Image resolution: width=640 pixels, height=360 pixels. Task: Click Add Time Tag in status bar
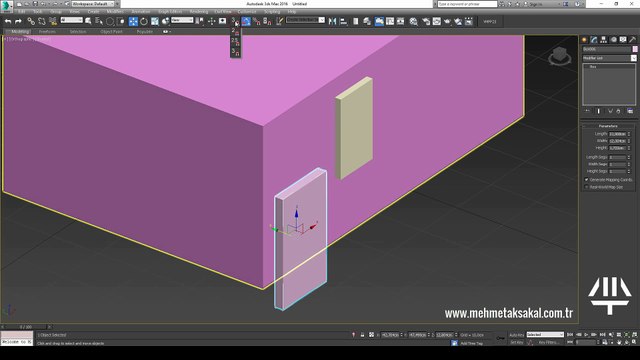pos(471,343)
